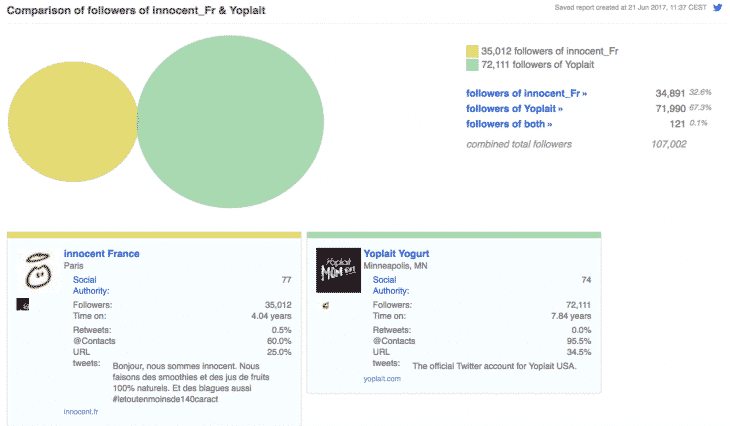
Task: Click small badge icon under innocent avatar
Action: (22, 303)
